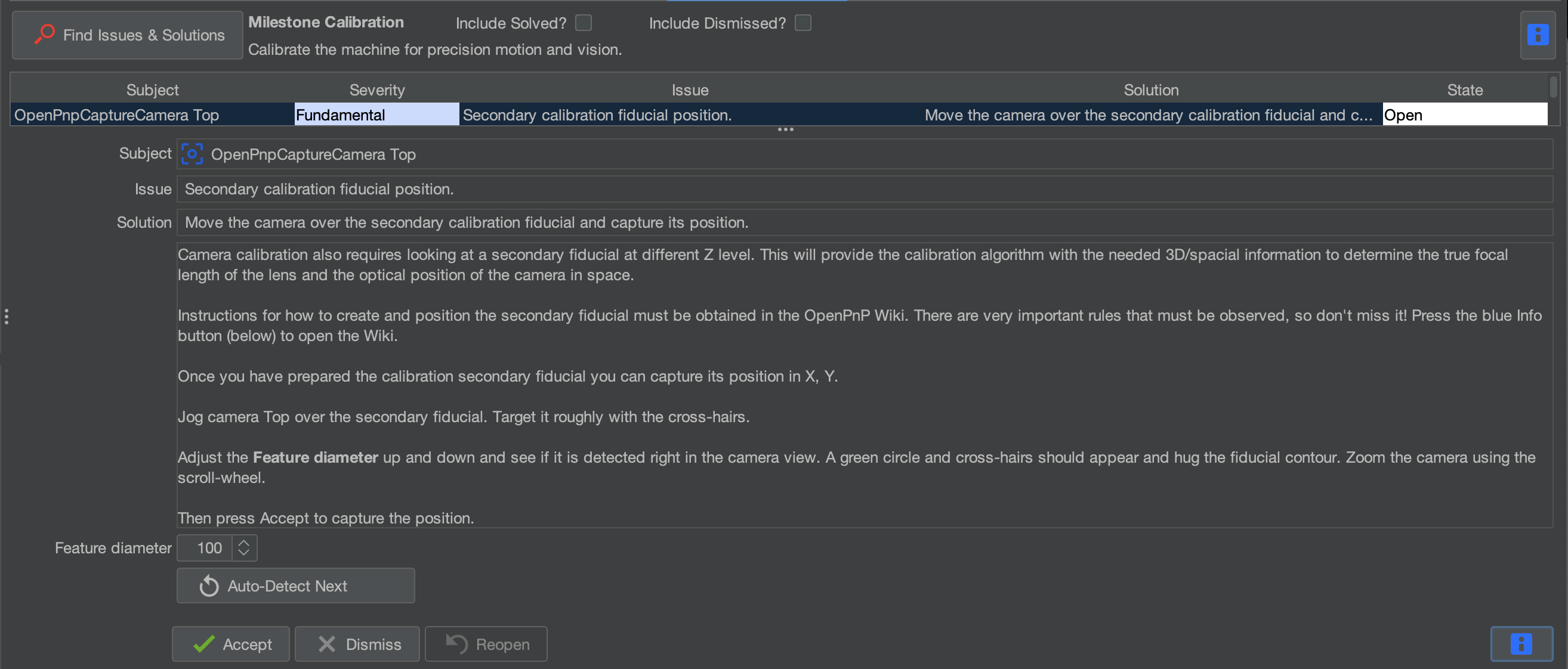
Task: Click the Open state cell
Action: pyautogui.click(x=1465, y=114)
